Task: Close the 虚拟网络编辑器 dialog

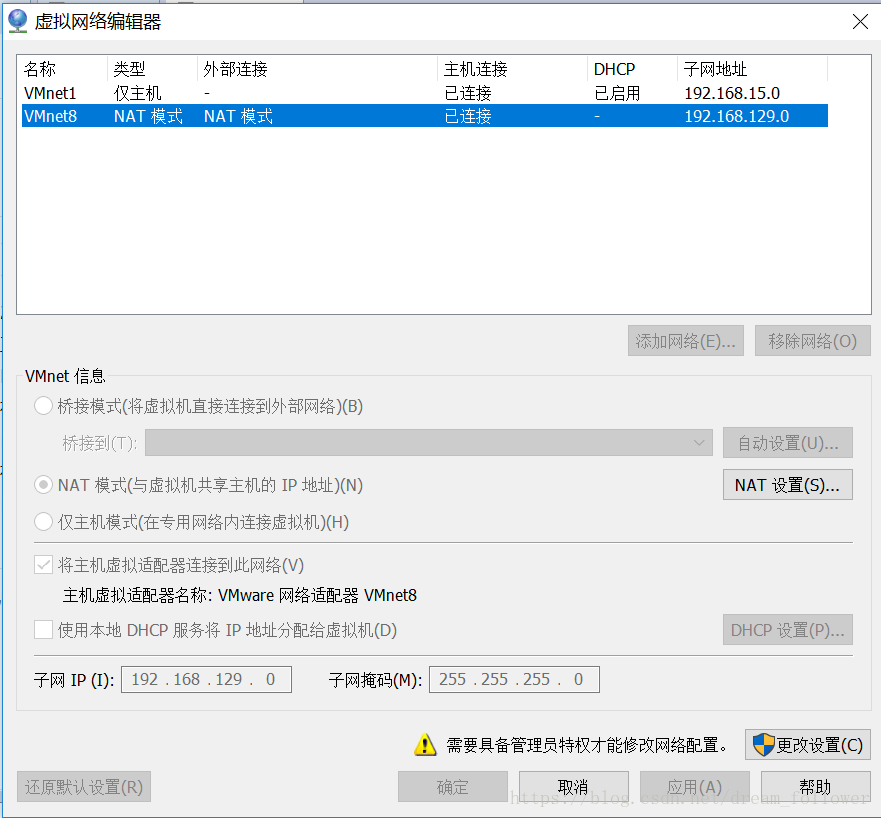Action: point(860,22)
